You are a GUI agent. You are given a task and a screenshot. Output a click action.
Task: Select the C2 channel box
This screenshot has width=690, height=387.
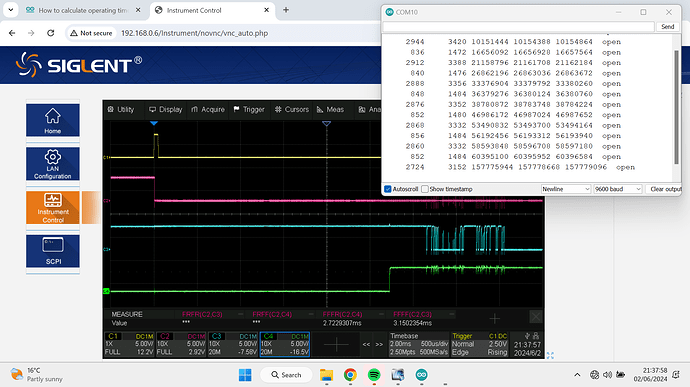pos(181,344)
